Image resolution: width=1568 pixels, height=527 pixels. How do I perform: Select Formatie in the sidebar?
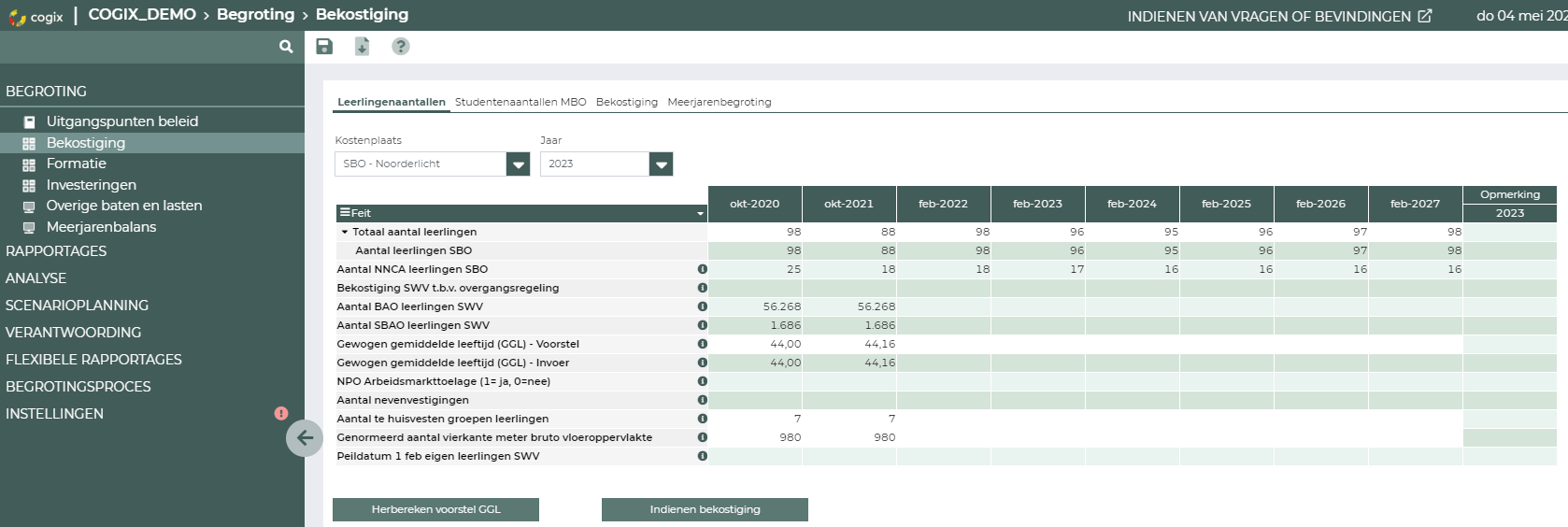coord(76,164)
